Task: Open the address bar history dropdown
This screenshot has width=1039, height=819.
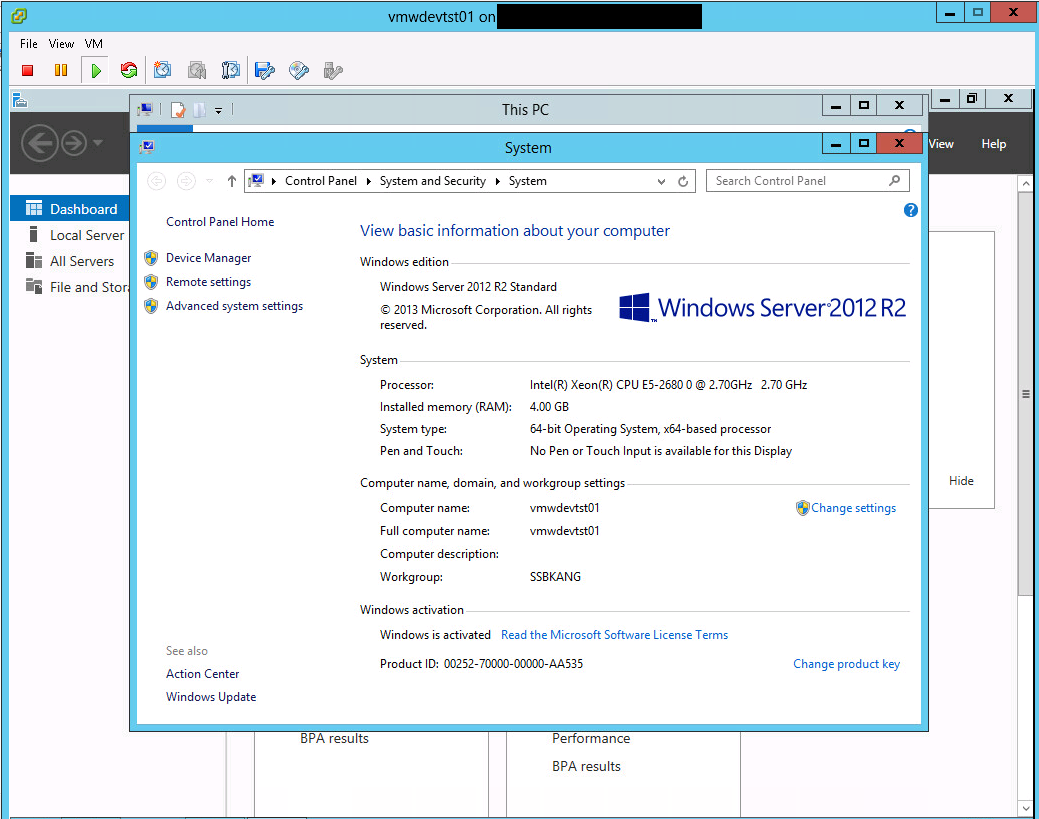Action: (x=661, y=181)
